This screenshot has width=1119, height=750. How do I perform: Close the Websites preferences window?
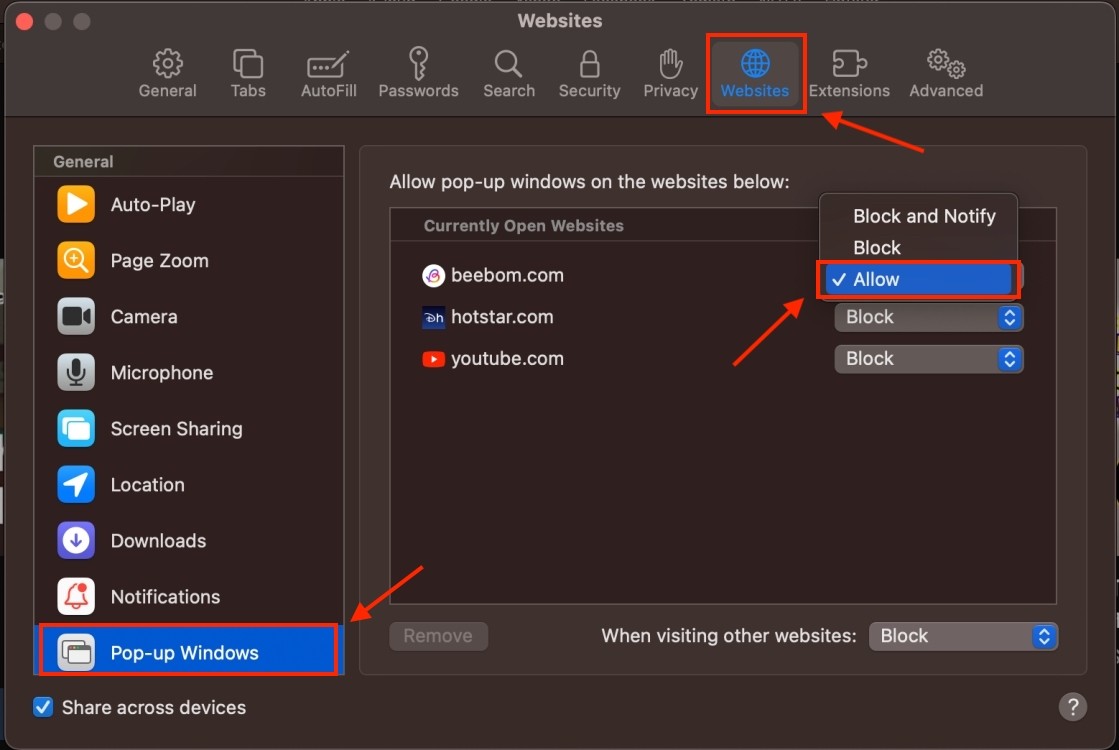coord(24,21)
